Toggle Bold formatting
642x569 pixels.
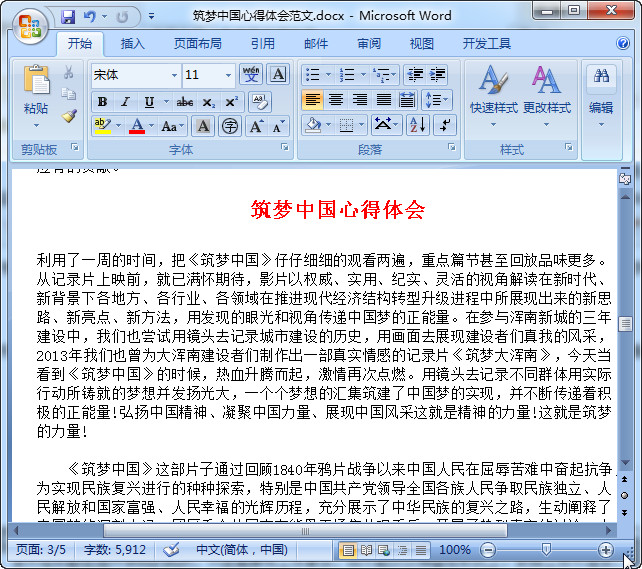coord(102,102)
